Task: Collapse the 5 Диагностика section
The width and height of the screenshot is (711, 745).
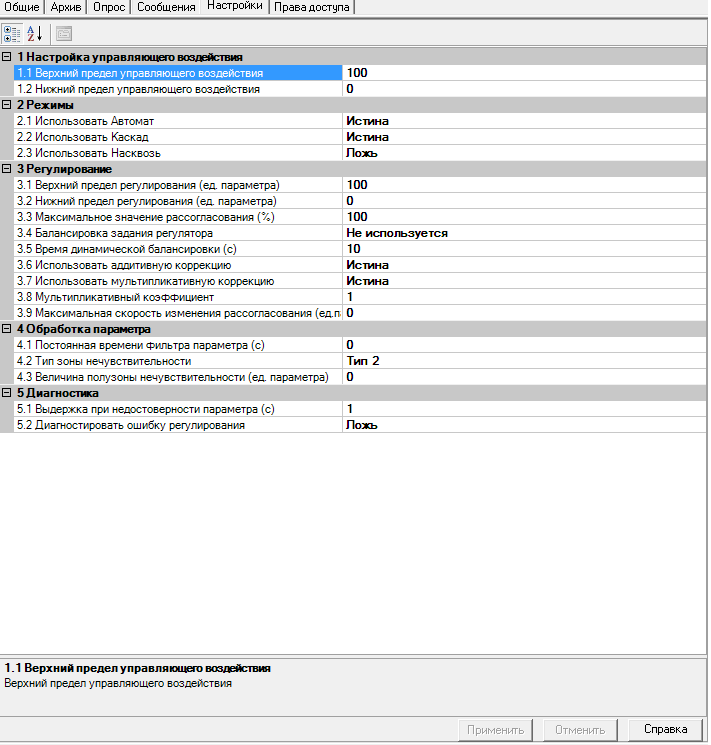Action: click(x=7, y=393)
